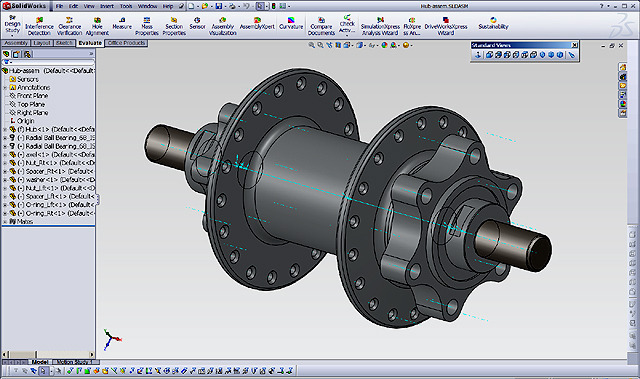Click the feature tree filter field
Image resolution: width=640 pixels, height=379 pixels.
coord(48,62)
